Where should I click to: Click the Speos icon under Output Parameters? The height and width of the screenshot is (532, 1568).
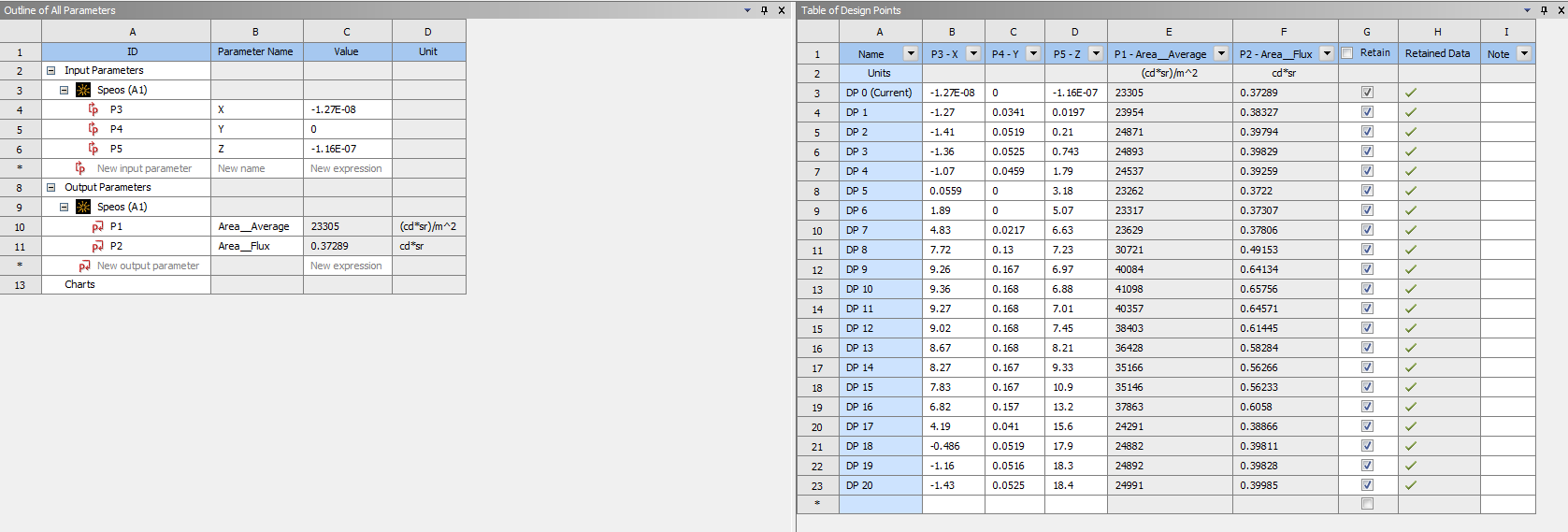pyautogui.click(x=83, y=207)
